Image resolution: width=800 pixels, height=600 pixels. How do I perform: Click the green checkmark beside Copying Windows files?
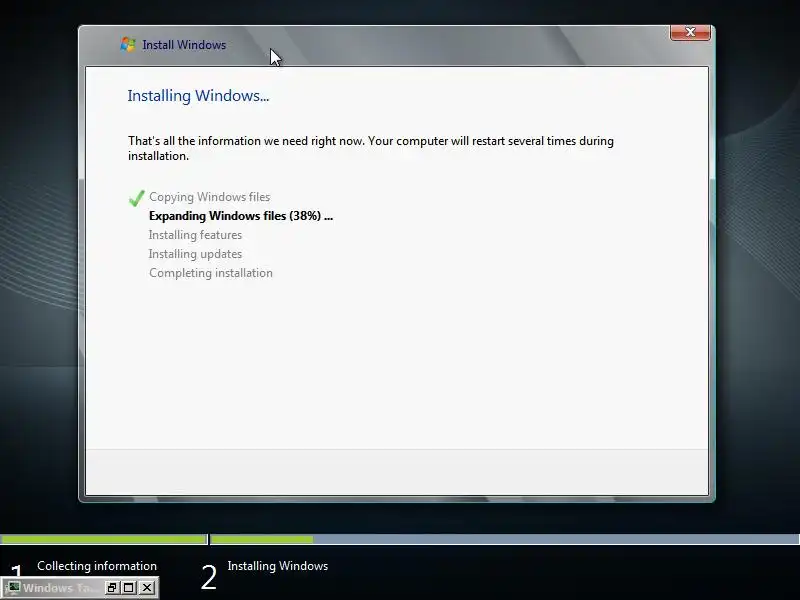[x=137, y=198]
